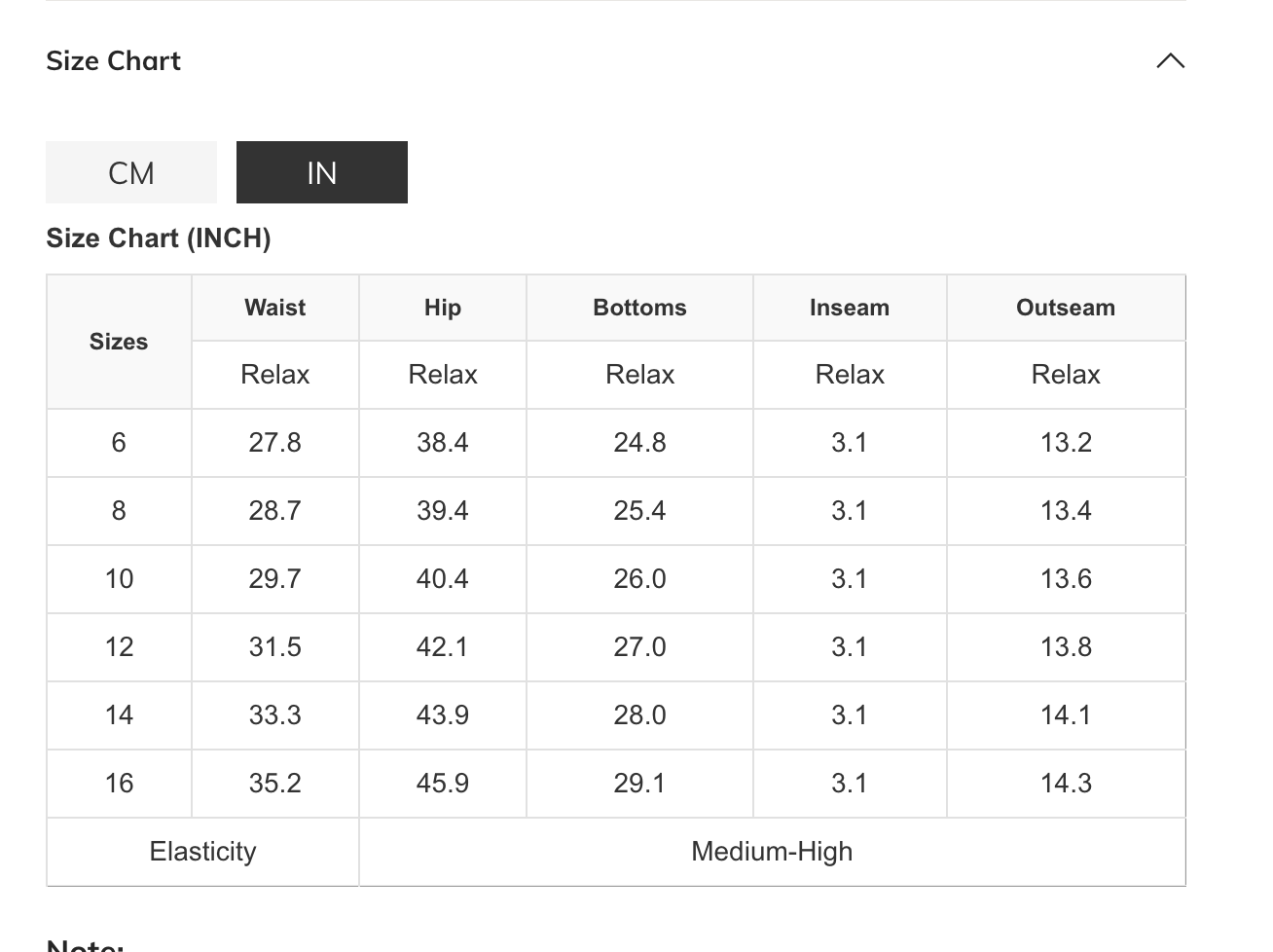Screen dimensions: 1273x952
Task: Click waist value 28.7 for size 8
Action: pyautogui.click(x=275, y=511)
